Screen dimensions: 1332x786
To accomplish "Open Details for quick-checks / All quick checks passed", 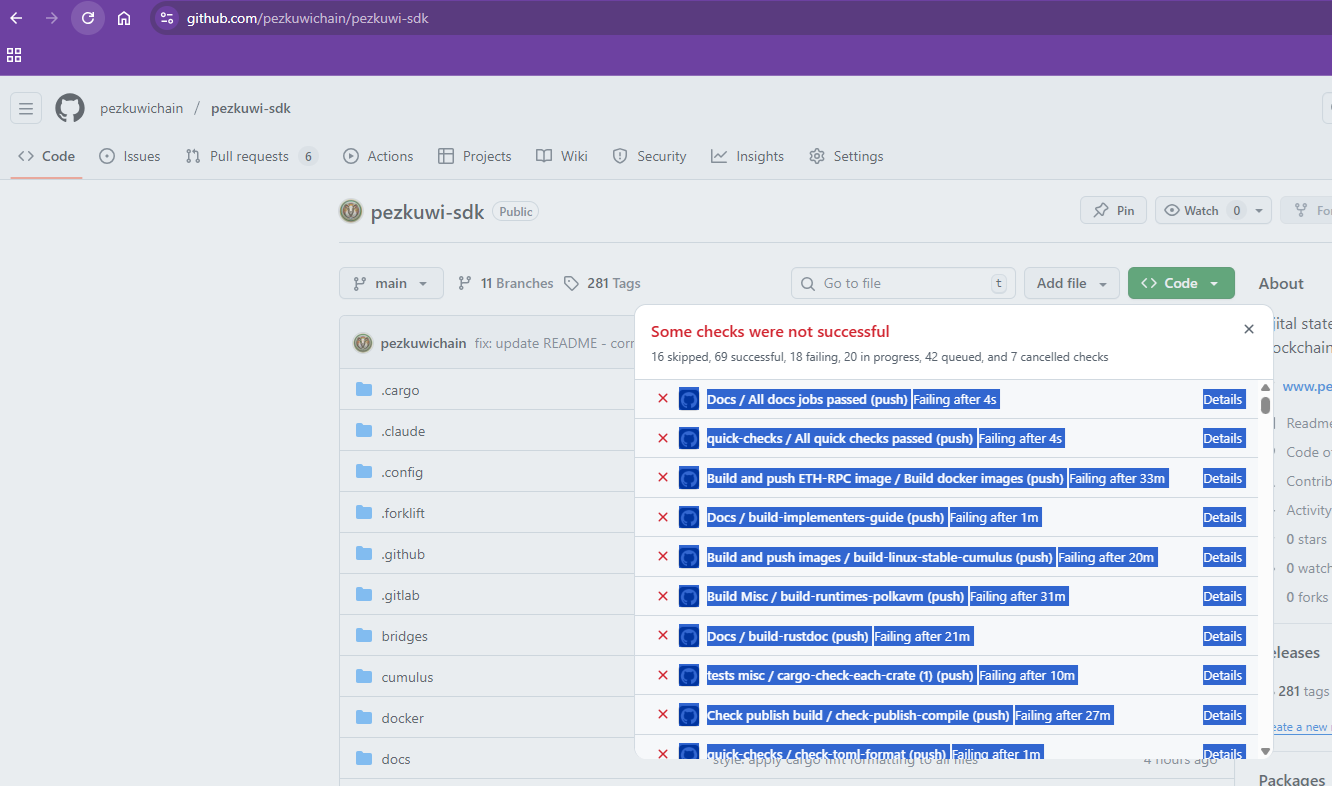I will [x=1223, y=438].
